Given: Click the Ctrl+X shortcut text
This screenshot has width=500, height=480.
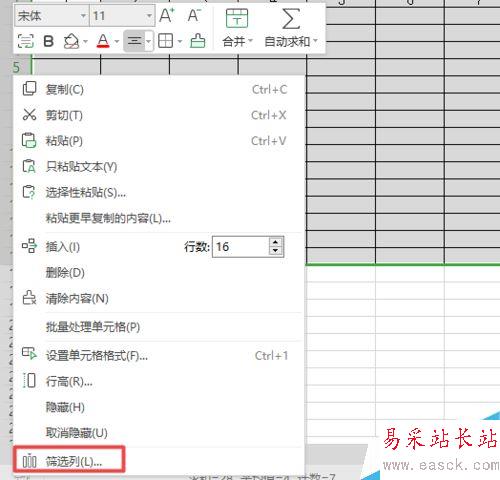Looking at the screenshot, I should click(269, 115).
